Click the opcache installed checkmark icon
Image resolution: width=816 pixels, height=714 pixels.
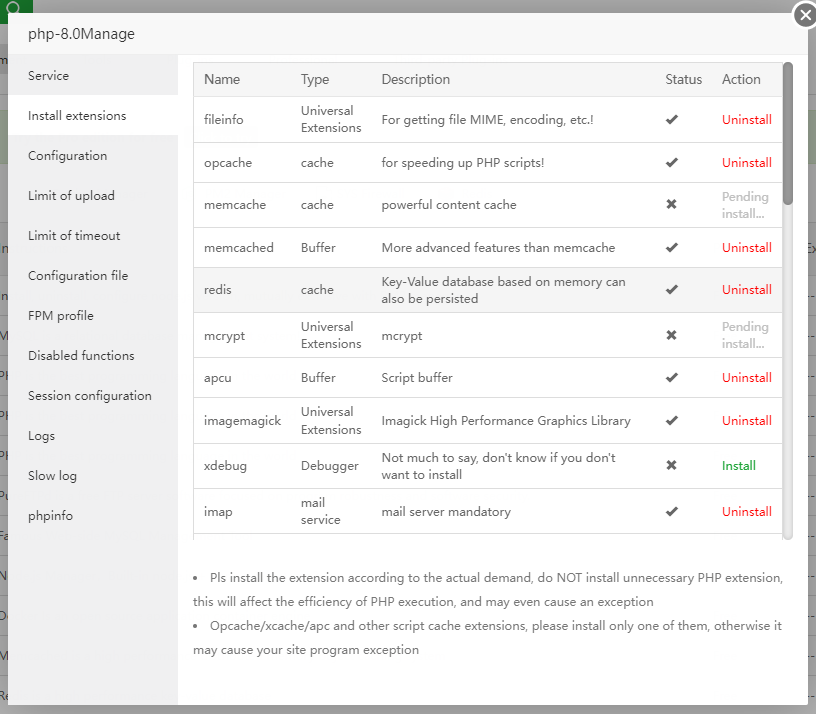tap(672, 162)
